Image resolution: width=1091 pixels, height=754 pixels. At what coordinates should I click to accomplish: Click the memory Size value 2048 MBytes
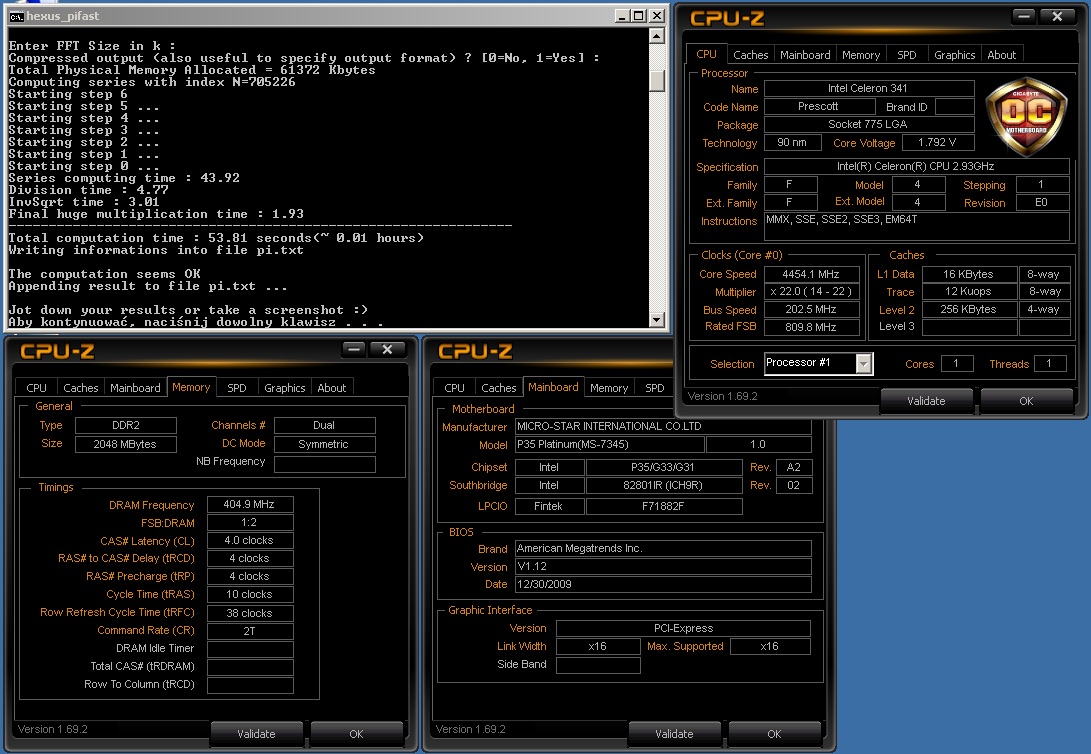125,444
